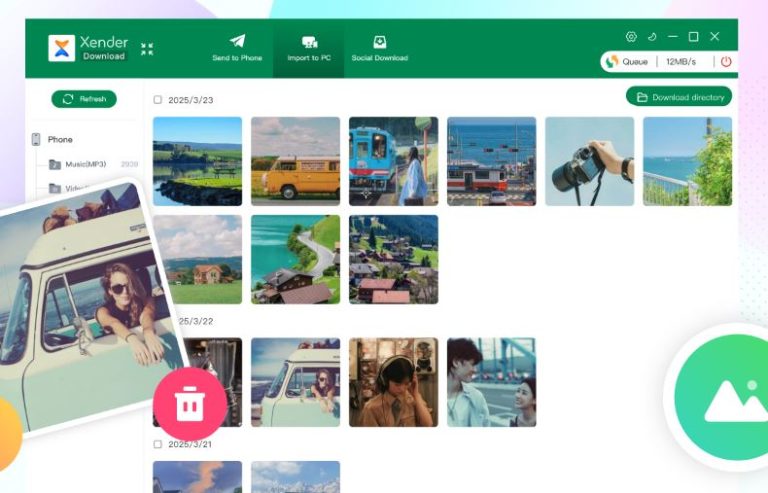Select the Phone device in sidebar
The height and width of the screenshot is (493, 768).
59,139
